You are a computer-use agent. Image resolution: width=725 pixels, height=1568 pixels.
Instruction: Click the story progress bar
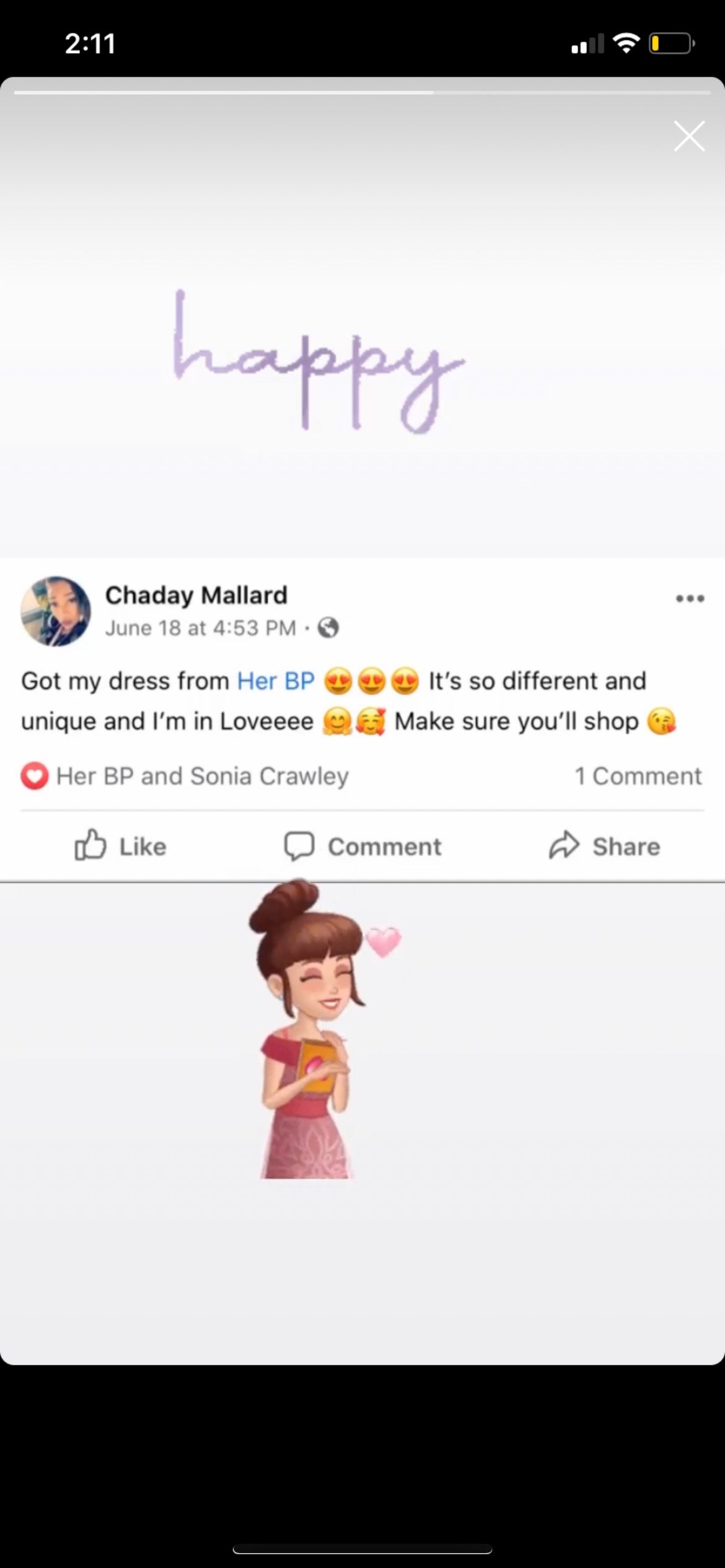click(x=362, y=92)
